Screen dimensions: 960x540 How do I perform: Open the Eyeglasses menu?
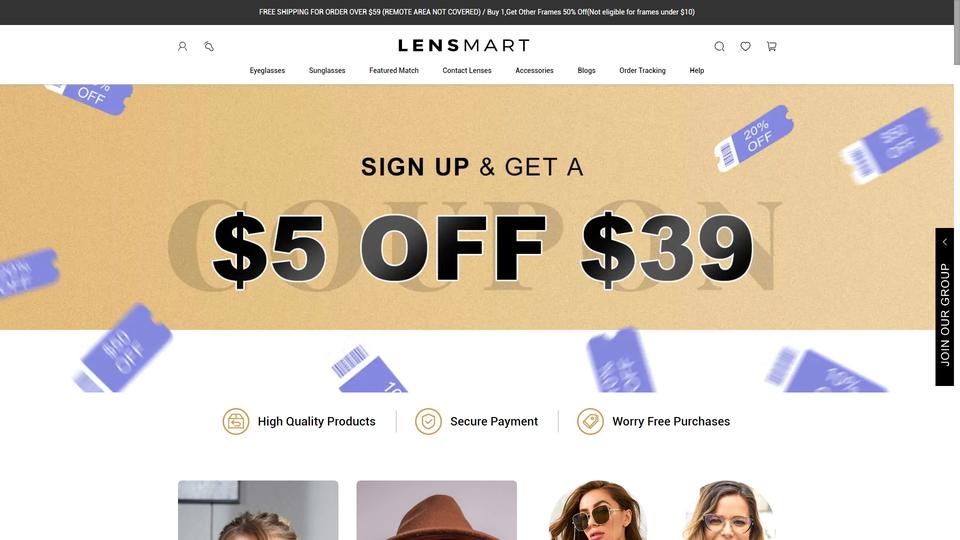[267, 70]
